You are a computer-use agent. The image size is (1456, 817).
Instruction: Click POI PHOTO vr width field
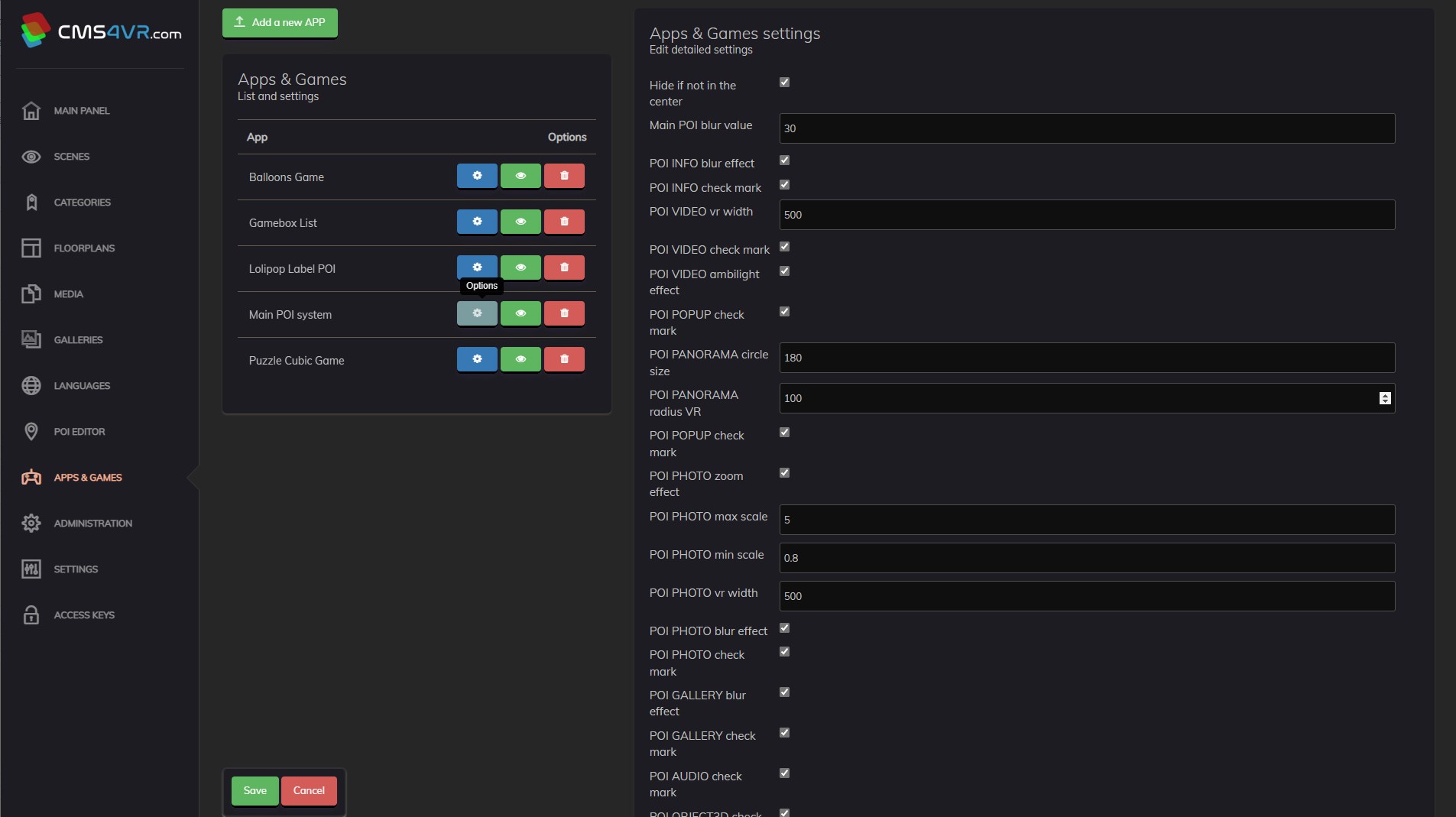pyautogui.click(x=1087, y=596)
